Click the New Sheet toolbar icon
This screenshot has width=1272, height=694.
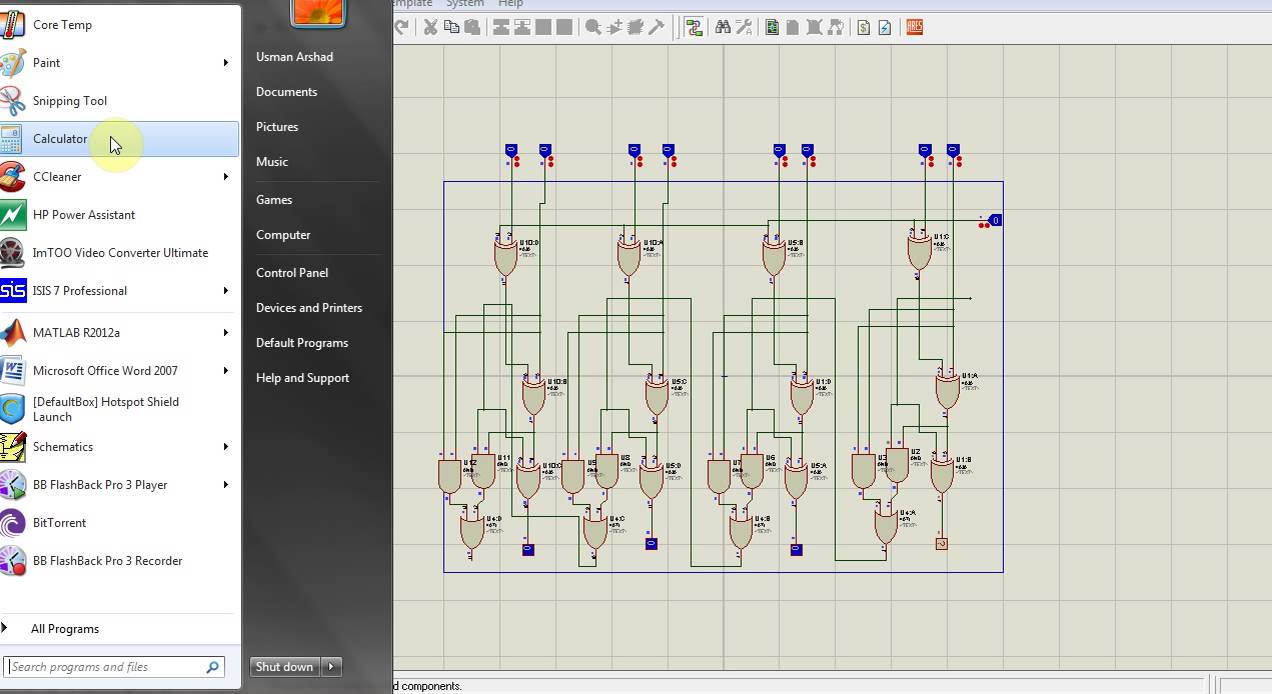pyautogui.click(x=793, y=27)
